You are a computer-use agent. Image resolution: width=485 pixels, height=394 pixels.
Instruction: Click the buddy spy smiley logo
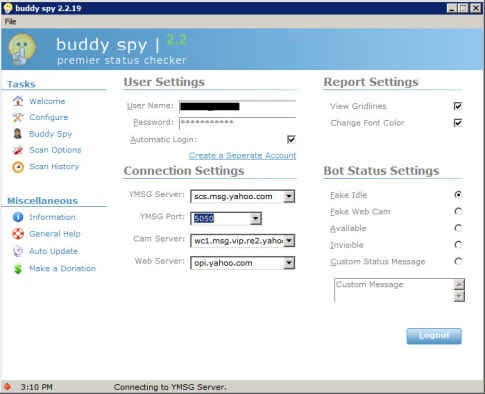pyautogui.click(x=22, y=49)
